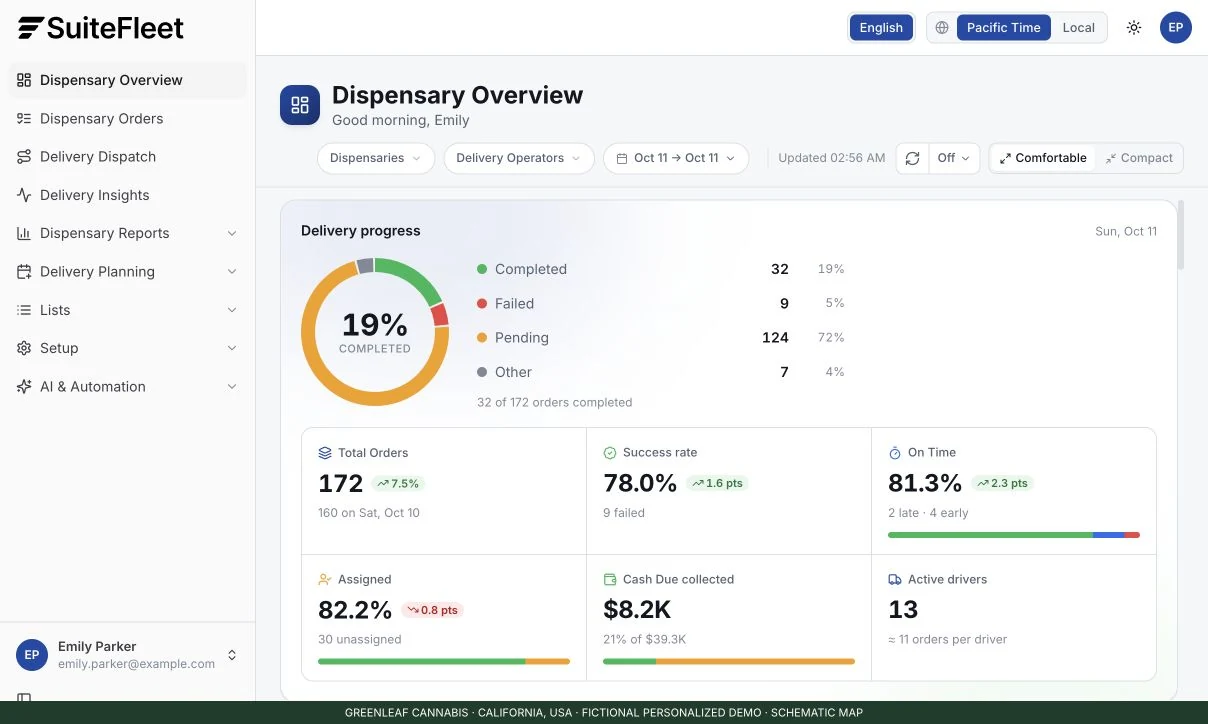Click the Success rate check icon
Screen dimensions: 1208x724
coord(610,453)
